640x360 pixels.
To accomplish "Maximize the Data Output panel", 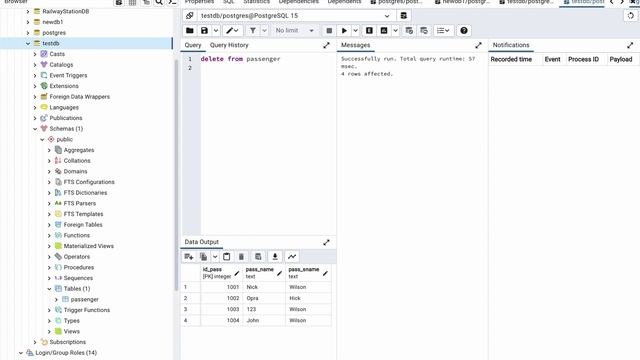I will (326, 242).
